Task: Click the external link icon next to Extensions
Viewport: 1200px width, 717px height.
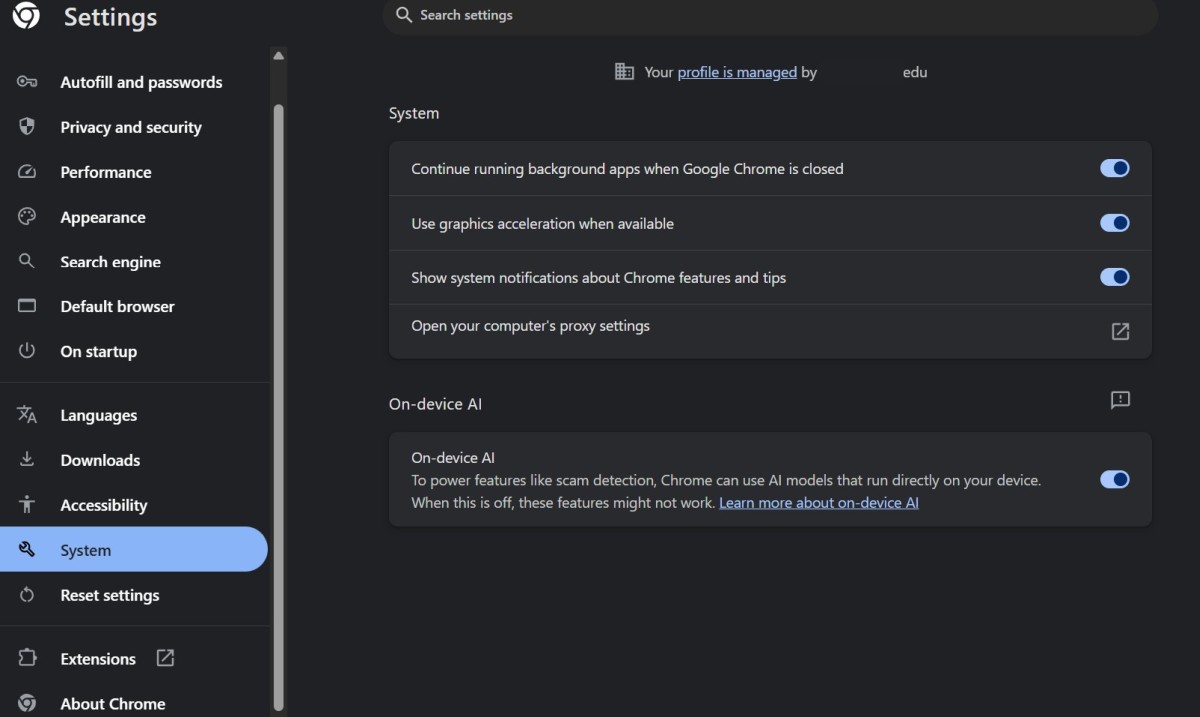Action: 165,658
